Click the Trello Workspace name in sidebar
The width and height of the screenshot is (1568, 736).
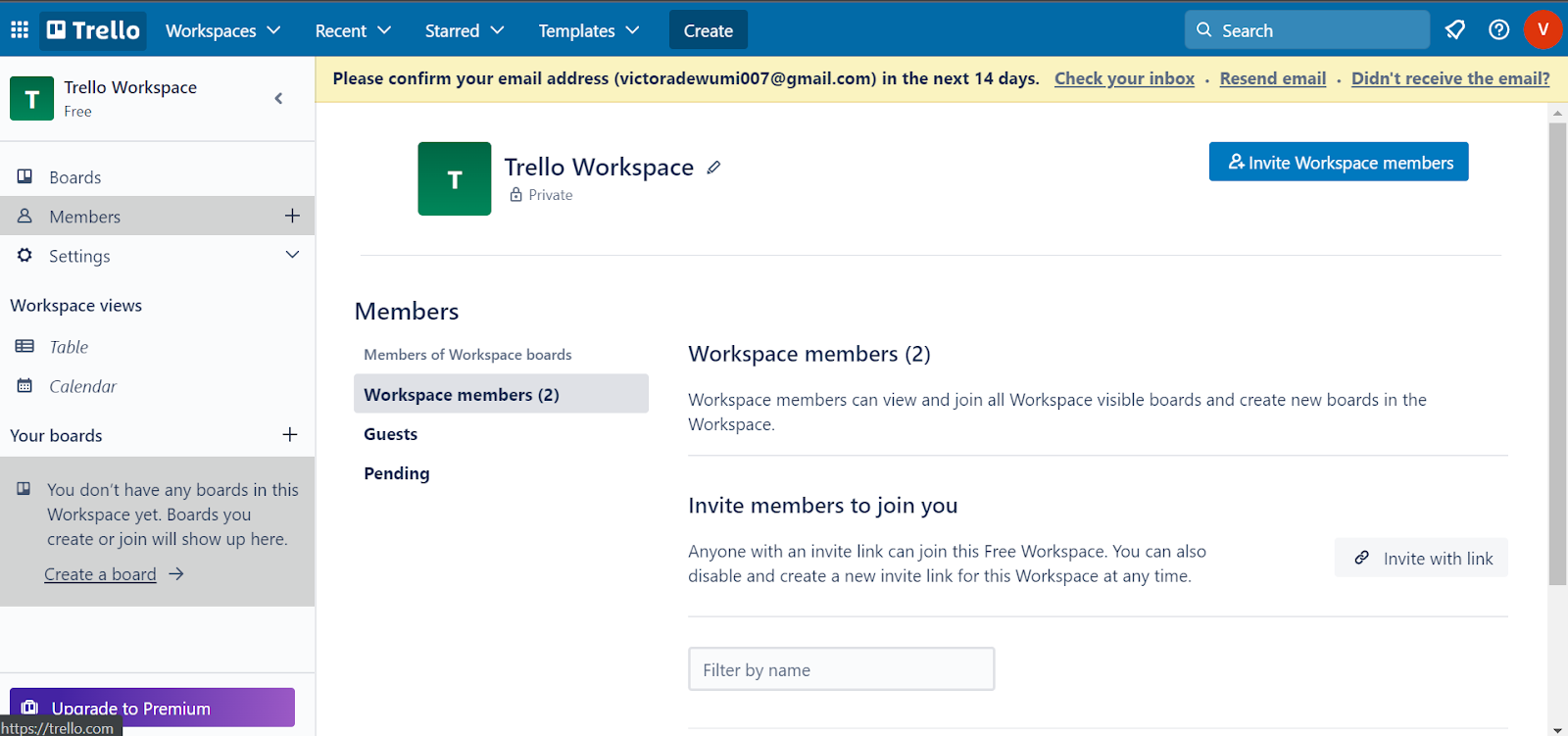tap(130, 87)
